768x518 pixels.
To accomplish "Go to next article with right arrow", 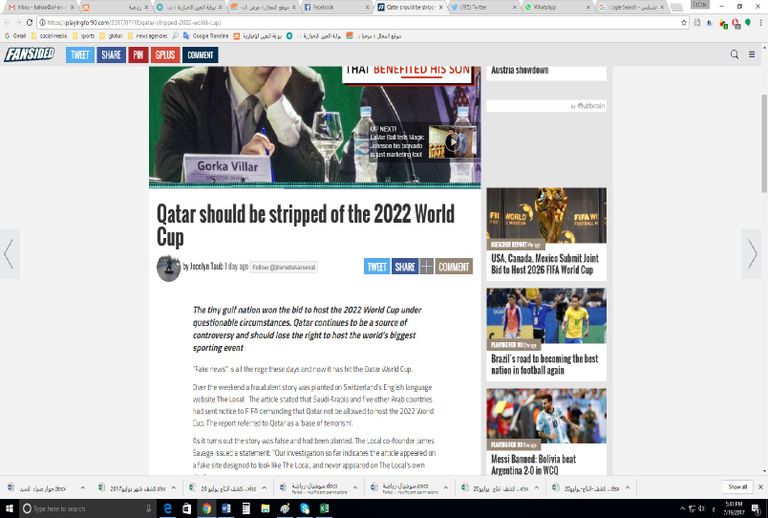I will tap(752, 254).
